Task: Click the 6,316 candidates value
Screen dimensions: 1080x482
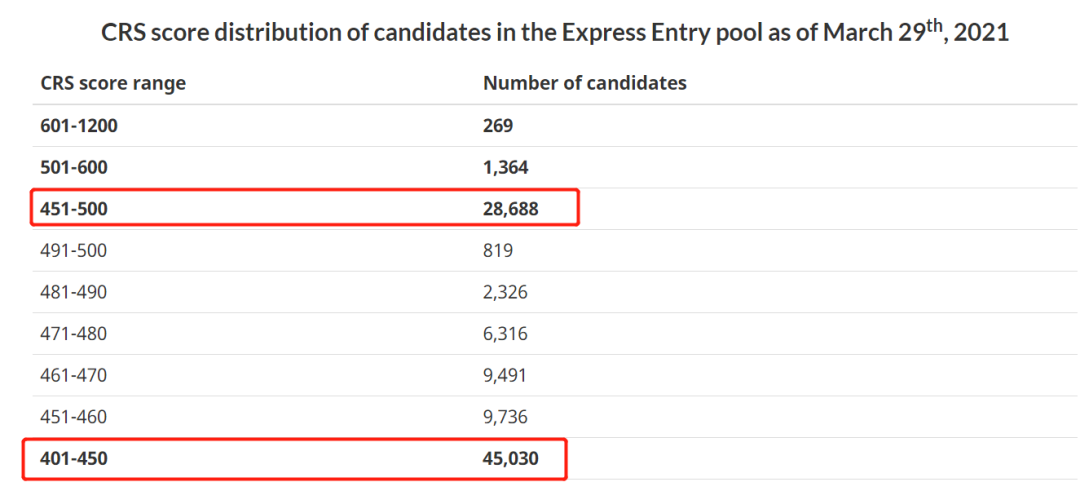Action: pos(506,334)
